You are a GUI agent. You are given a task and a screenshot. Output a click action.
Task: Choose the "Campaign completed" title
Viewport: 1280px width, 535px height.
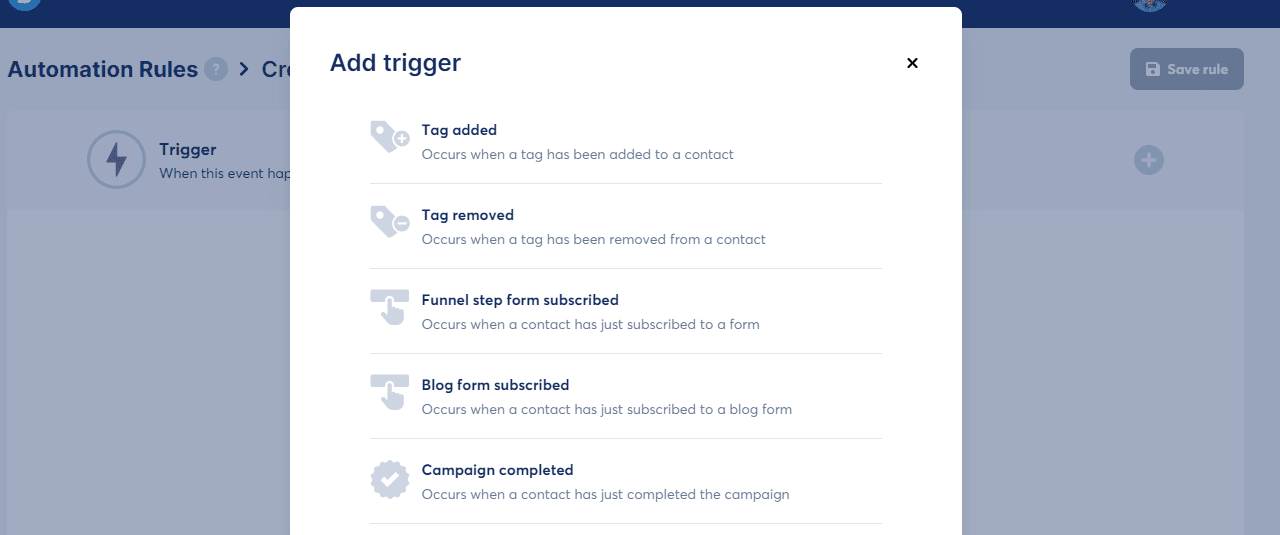[497, 470]
